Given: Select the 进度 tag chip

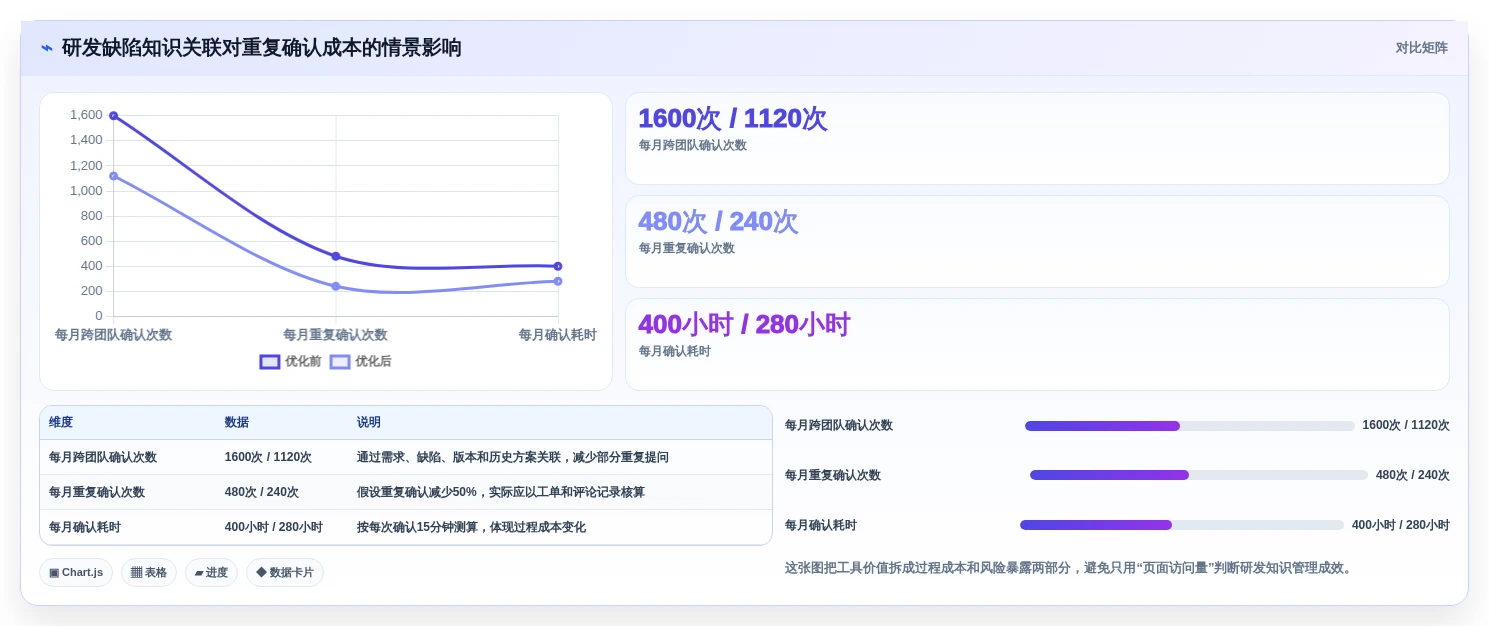Looking at the screenshot, I should pos(211,573).
